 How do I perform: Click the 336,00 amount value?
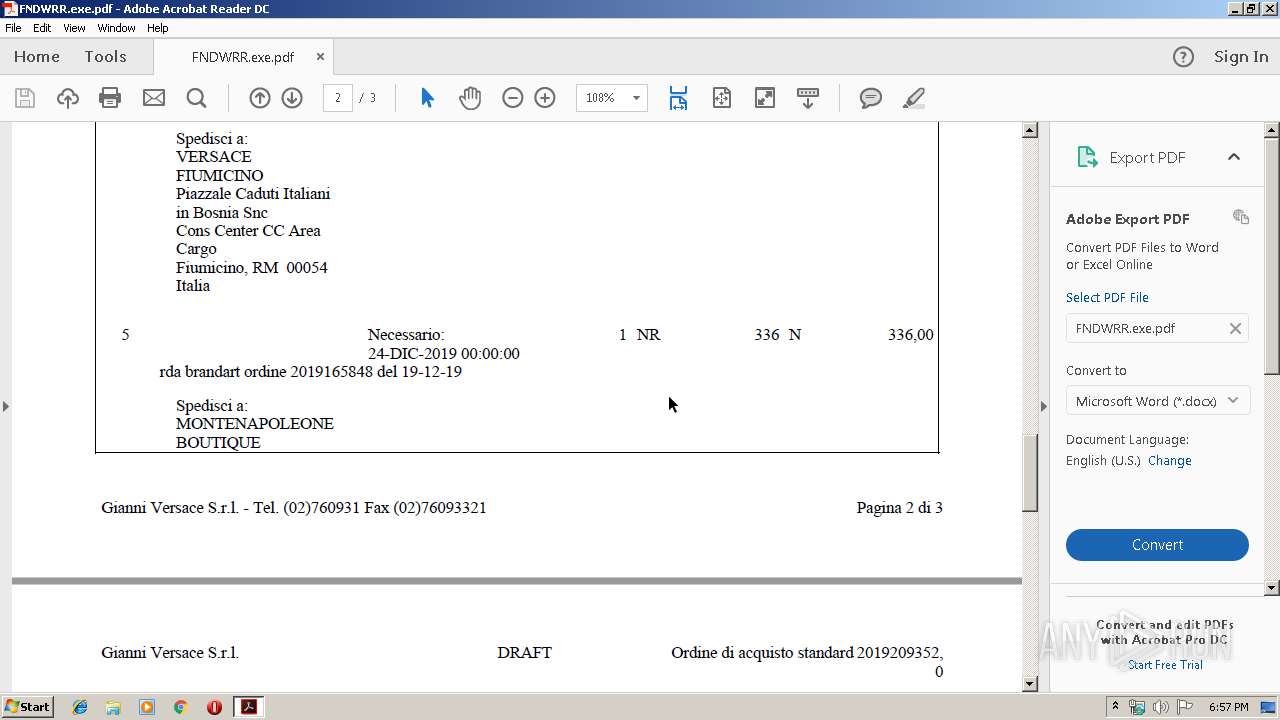tap(911, 335)
